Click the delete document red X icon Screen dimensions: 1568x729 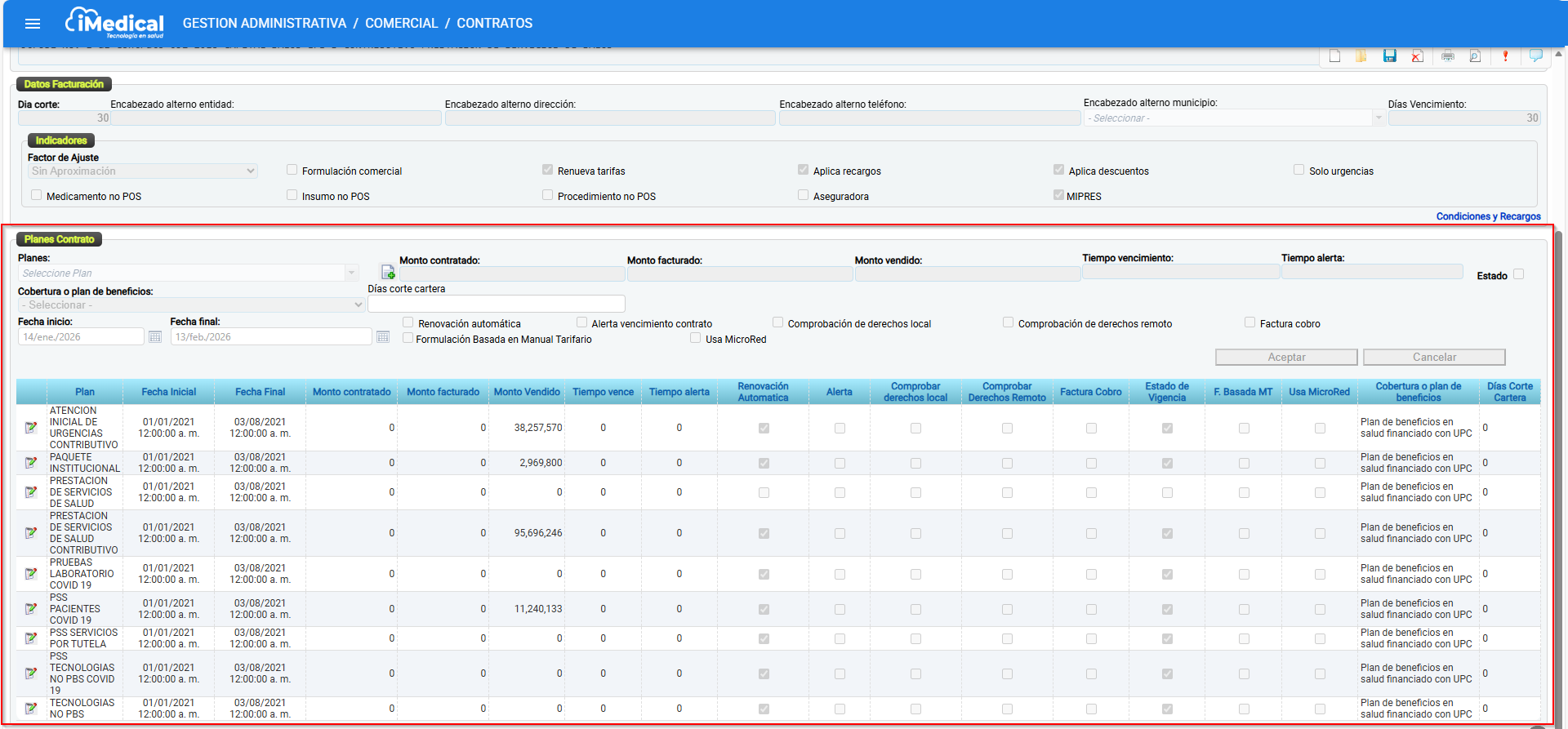tap(1418, 56)
